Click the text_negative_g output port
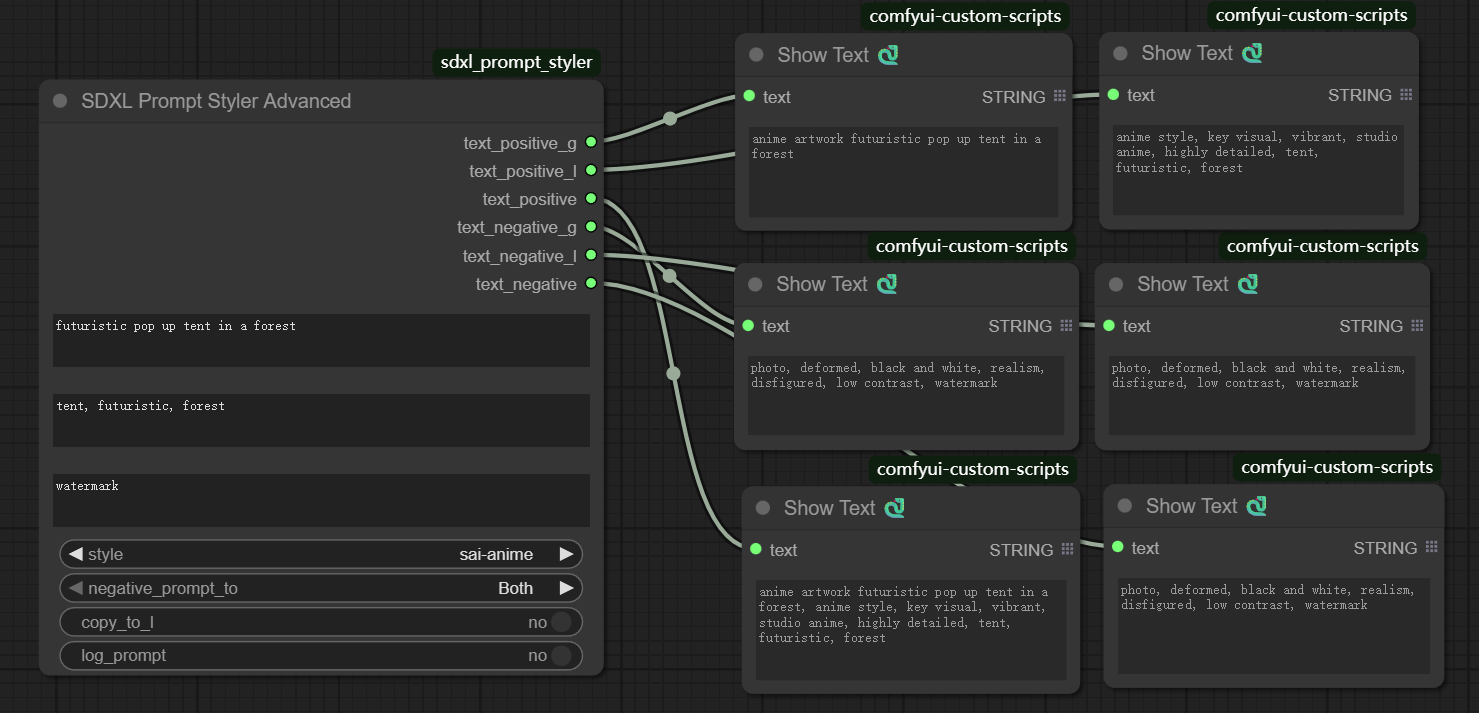1479x713 pixels. (591, 227)
